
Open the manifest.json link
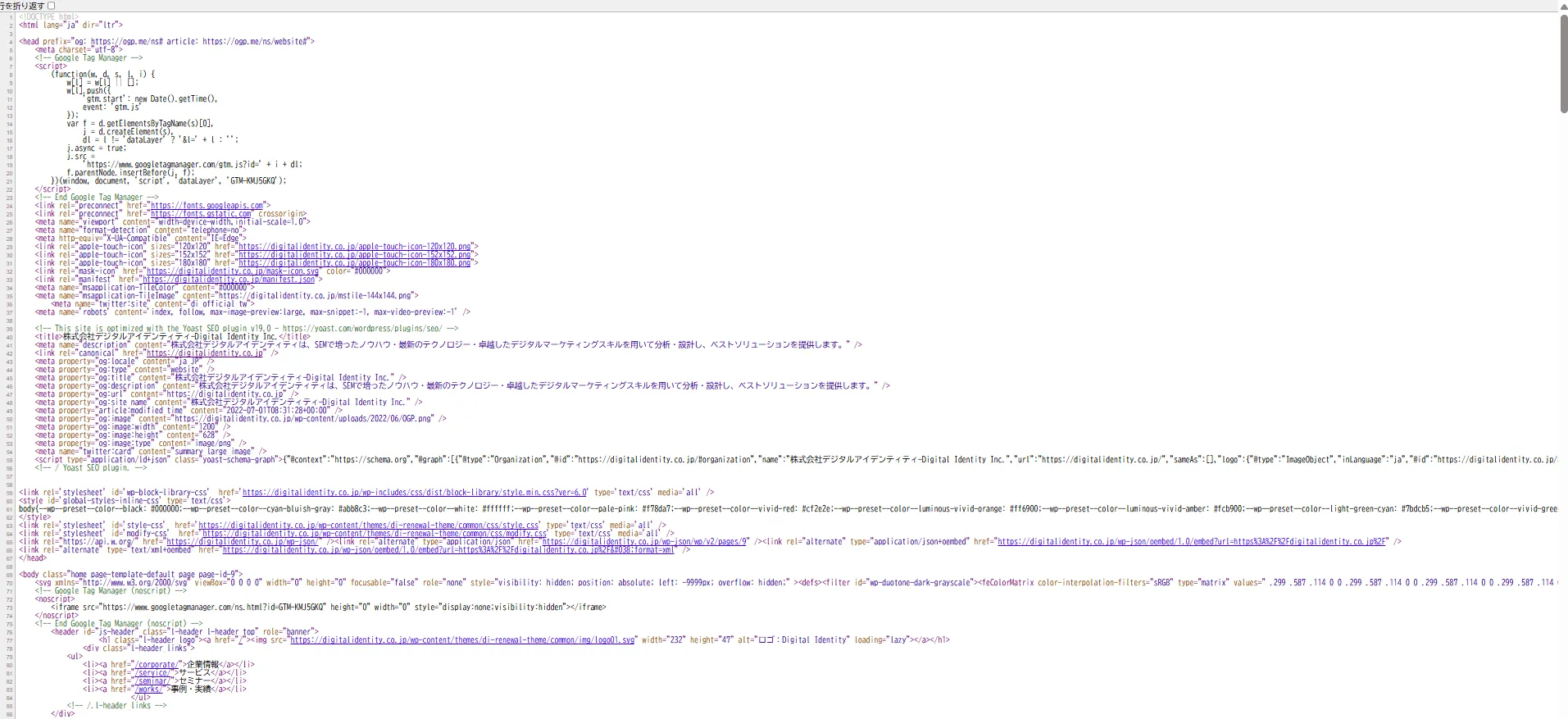[x=229, y=280]
